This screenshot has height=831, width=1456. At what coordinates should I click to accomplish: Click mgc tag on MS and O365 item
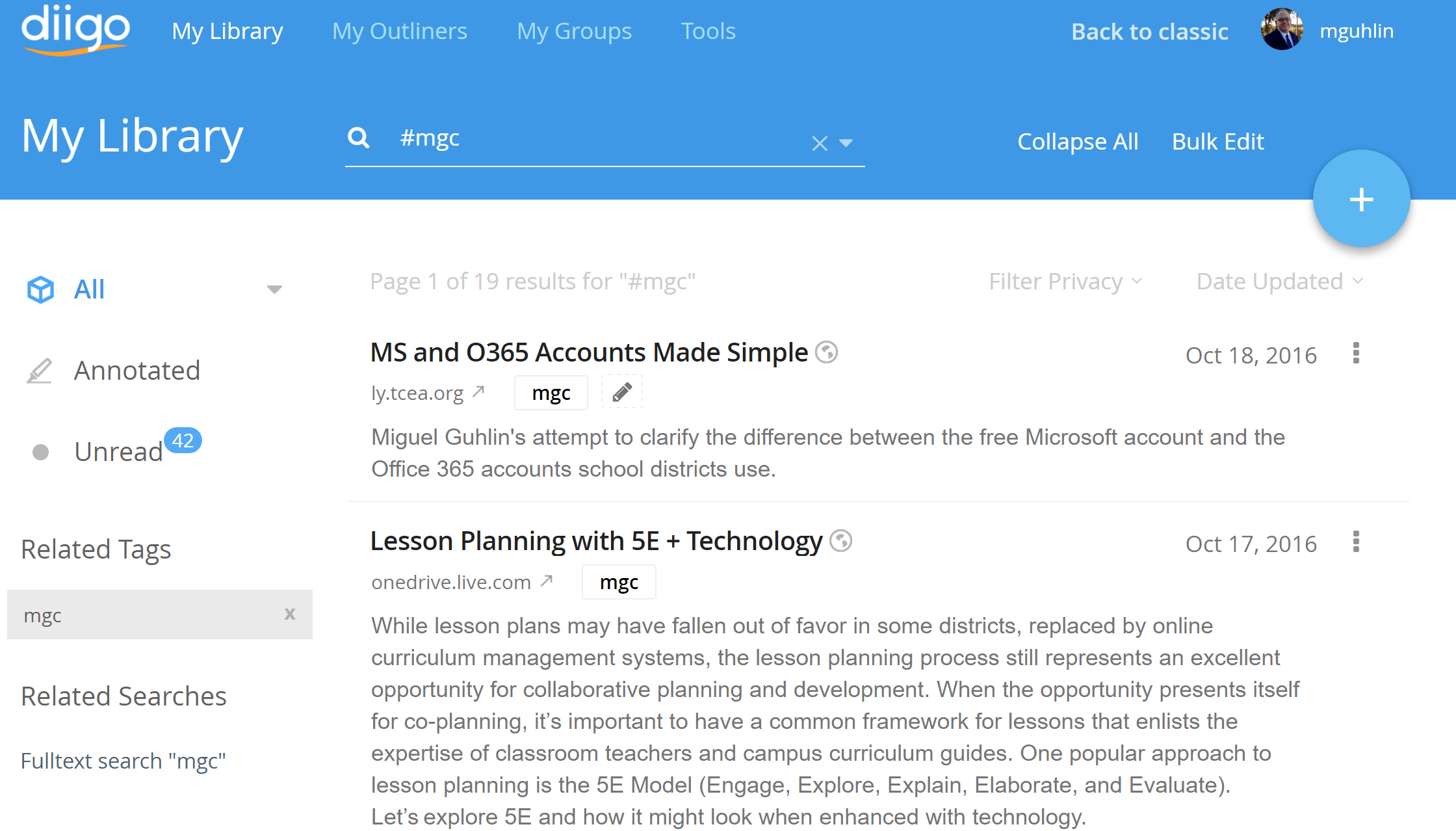[x=551, y=393]
